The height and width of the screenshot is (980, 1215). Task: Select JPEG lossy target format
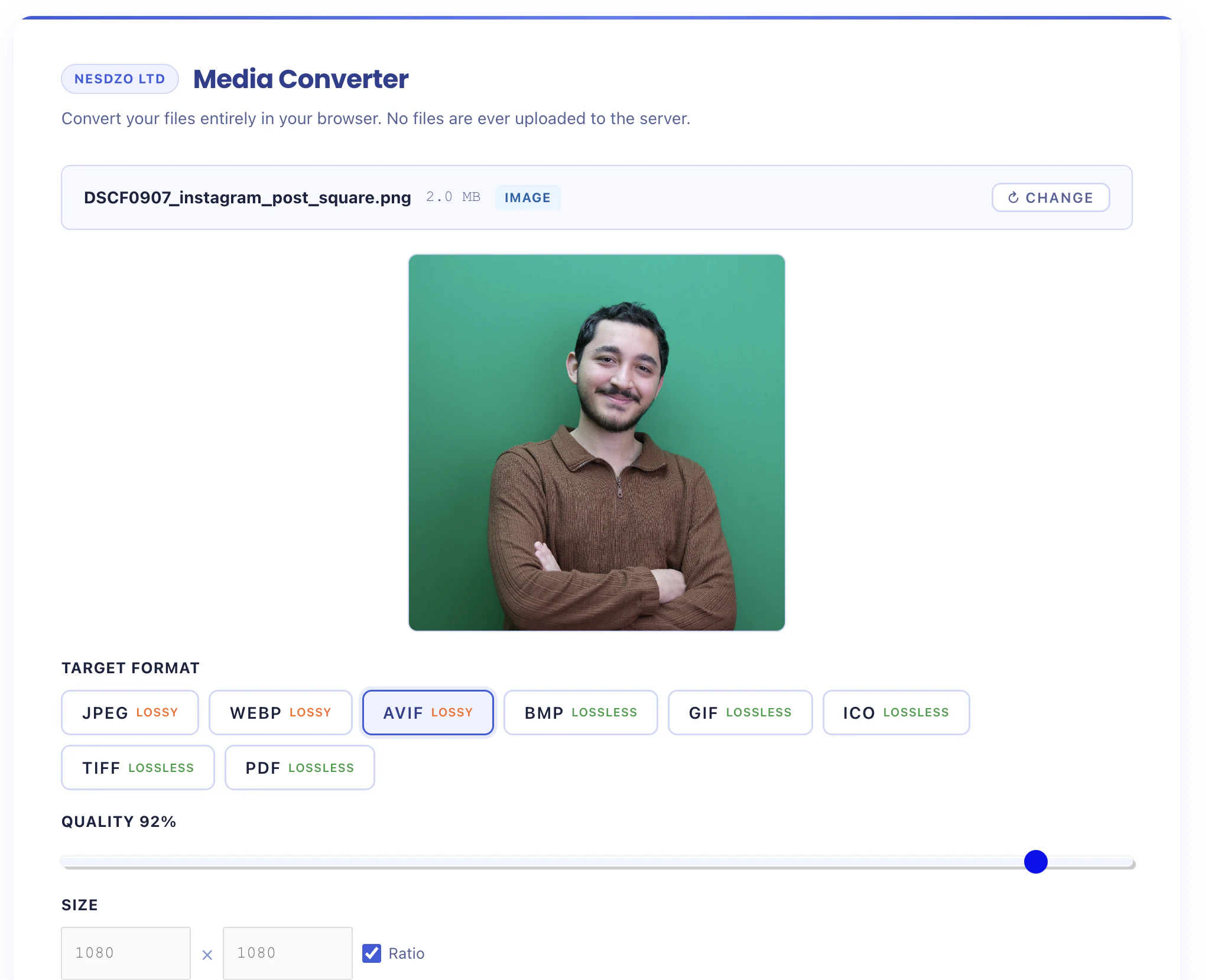130,712
